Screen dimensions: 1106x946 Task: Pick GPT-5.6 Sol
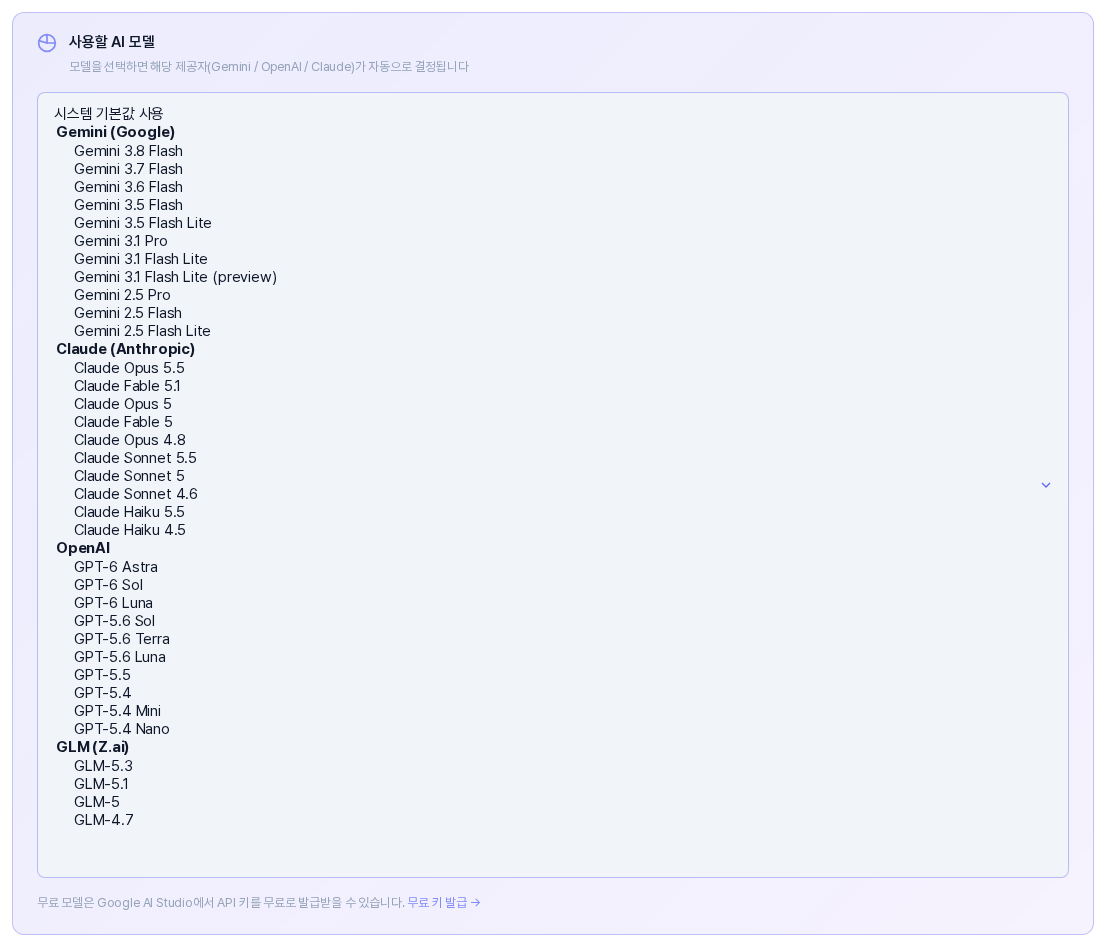[x=114, y=621]
